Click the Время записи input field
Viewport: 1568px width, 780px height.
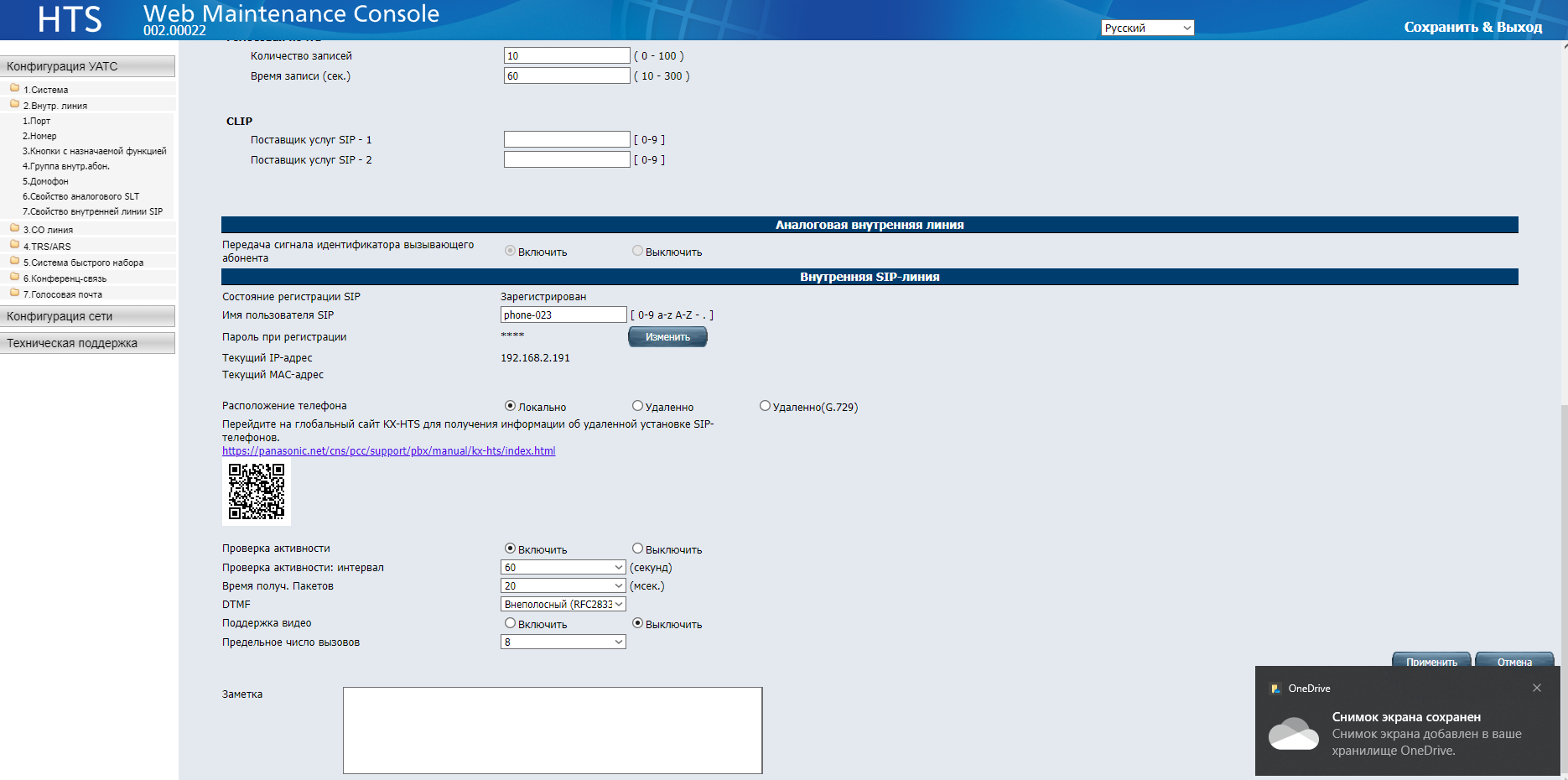[x=567, y=75]
